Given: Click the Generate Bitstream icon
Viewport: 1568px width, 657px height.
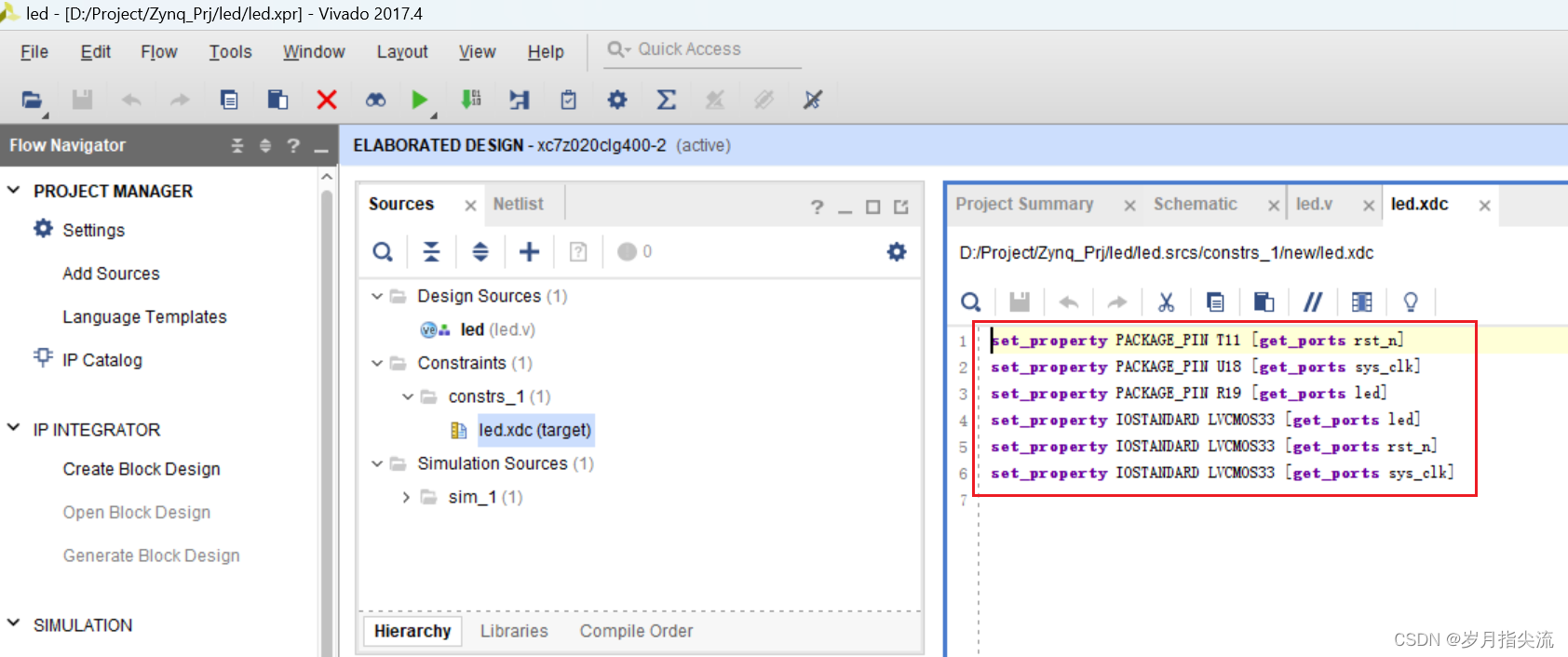Looking at the screenshot, I should [471, 100].
